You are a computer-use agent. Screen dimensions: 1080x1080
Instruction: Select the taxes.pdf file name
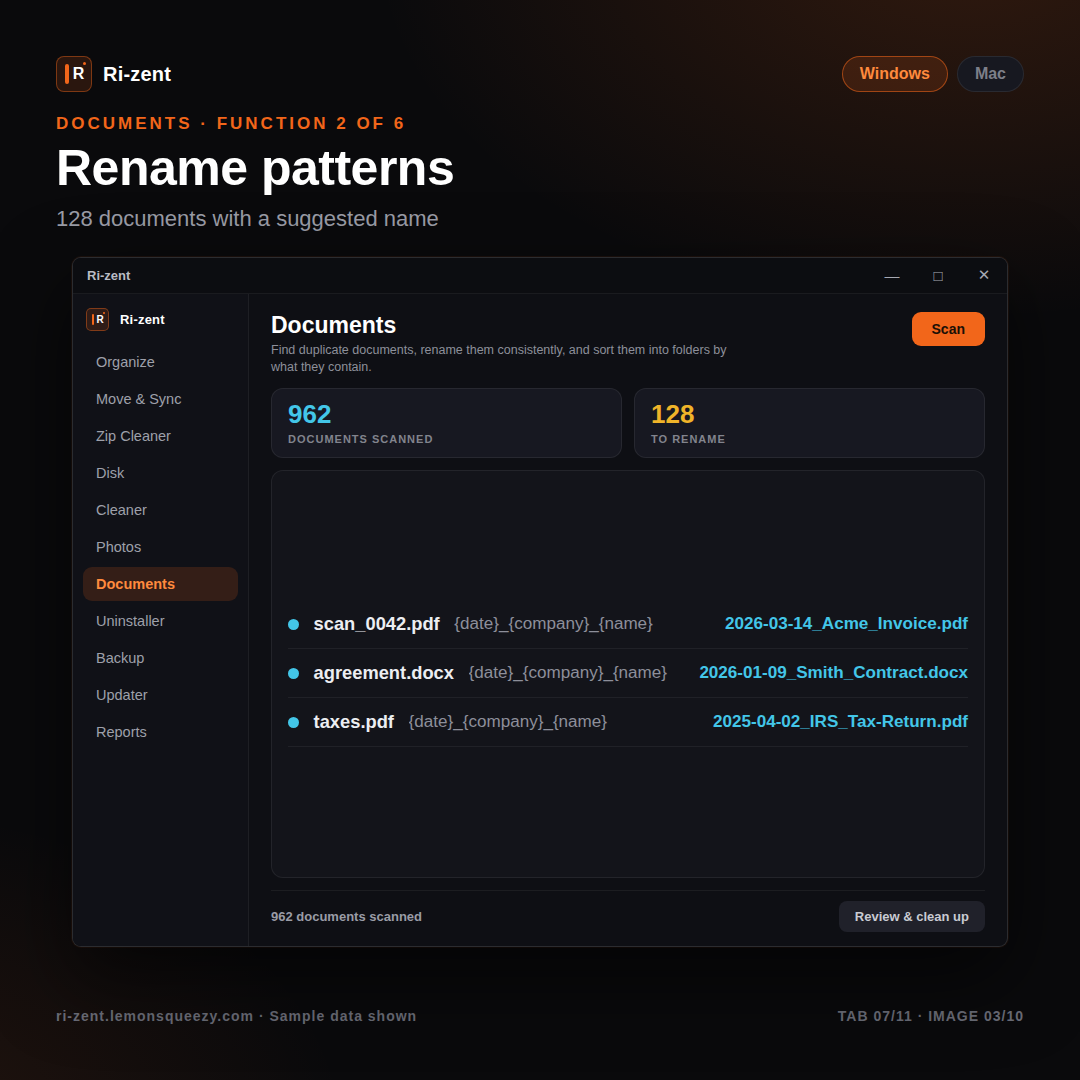pyautogui.click(x=353, y=722)
